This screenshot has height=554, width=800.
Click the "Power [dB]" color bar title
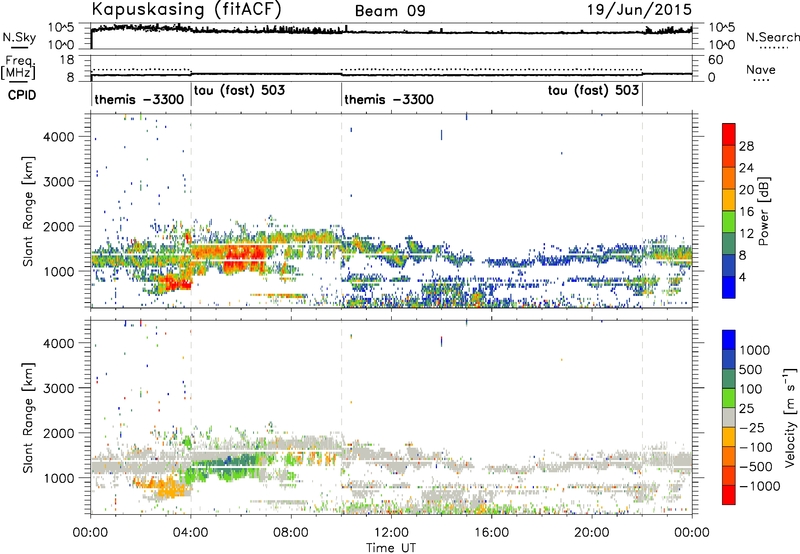point(764,211)
